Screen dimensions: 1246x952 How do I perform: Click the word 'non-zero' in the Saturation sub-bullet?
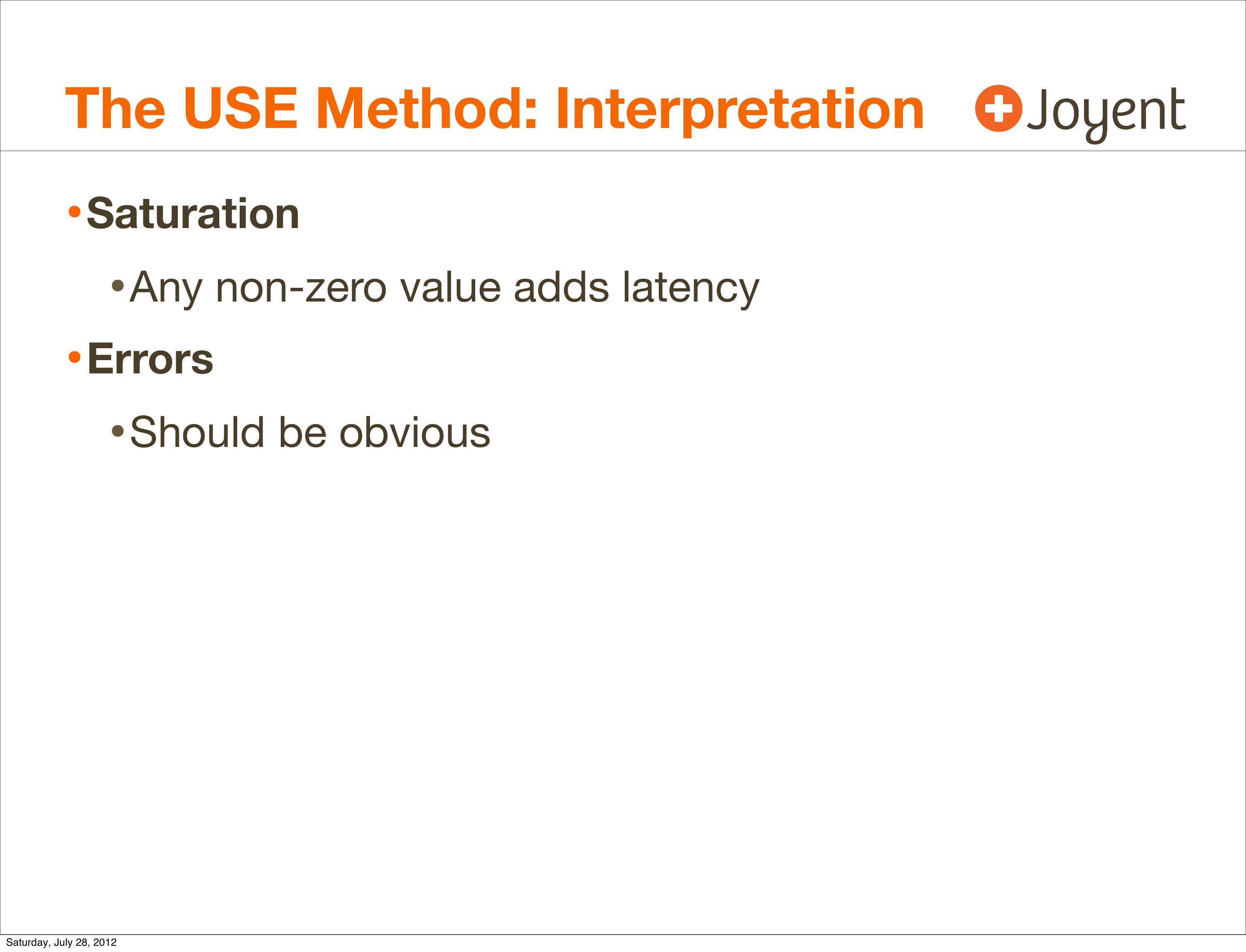(x=301, y=288)
